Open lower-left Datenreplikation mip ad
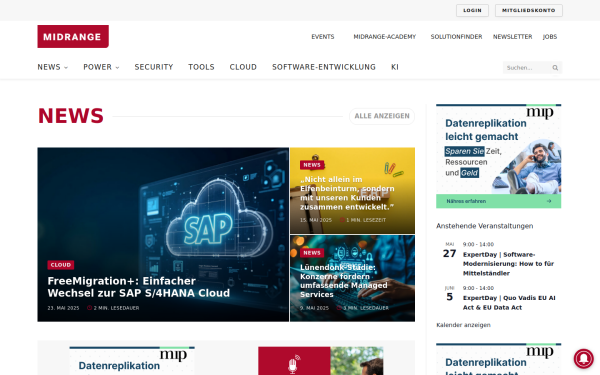Screen dimensions: 600x375 pos(132,361)
